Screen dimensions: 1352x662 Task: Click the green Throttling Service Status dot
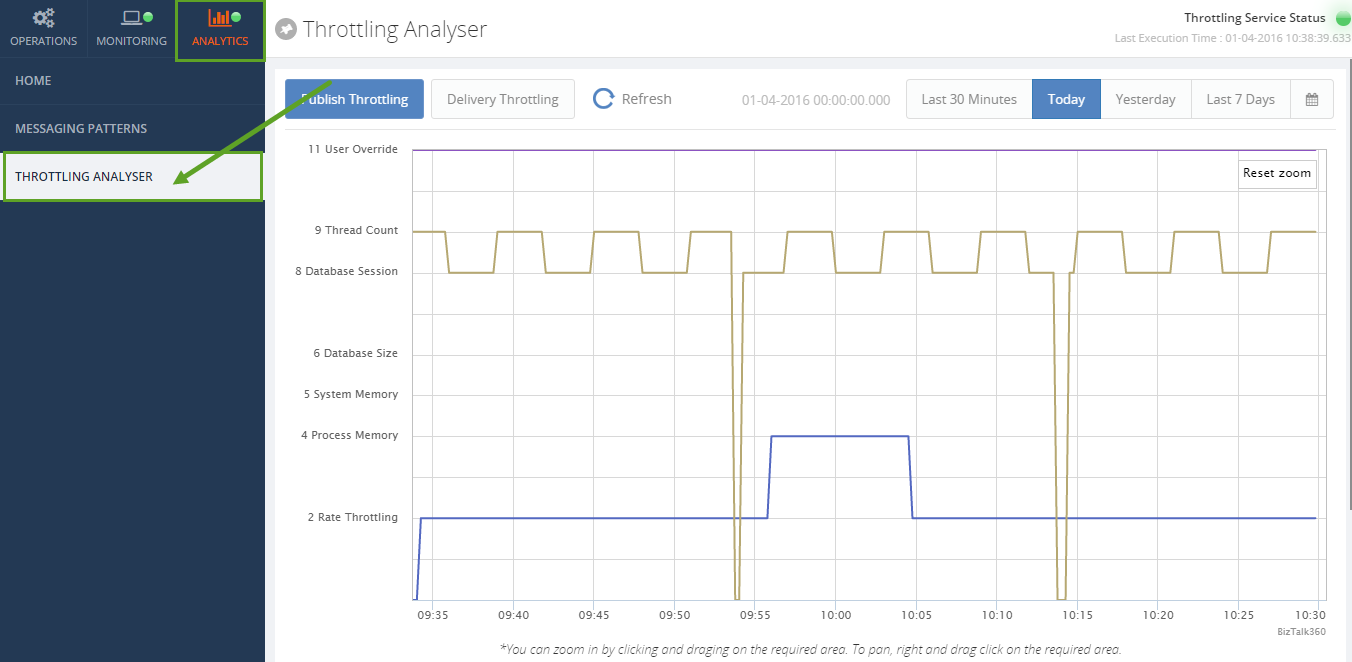tap(1341, 17)
